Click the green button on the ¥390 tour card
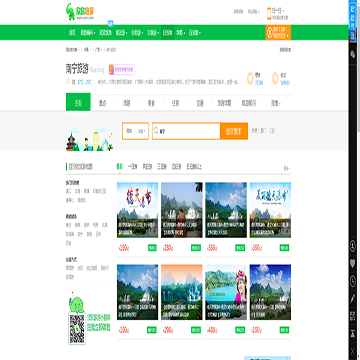The image size is (360, 360). click(284, 248)
